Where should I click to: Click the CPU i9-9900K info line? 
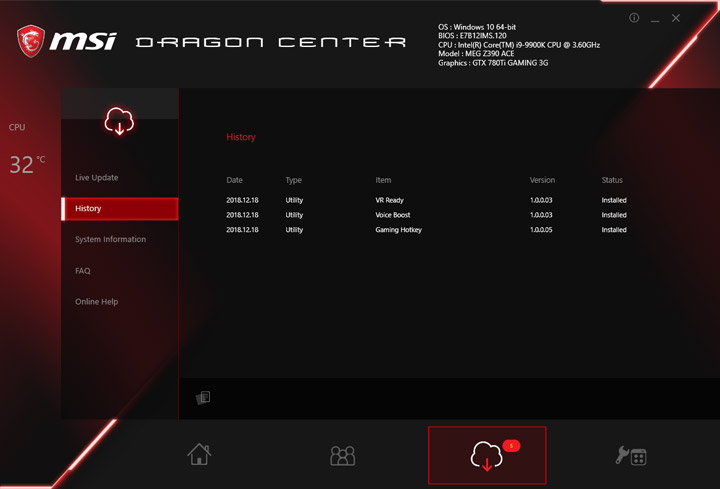pyautogui.click(x=519, y=45)
